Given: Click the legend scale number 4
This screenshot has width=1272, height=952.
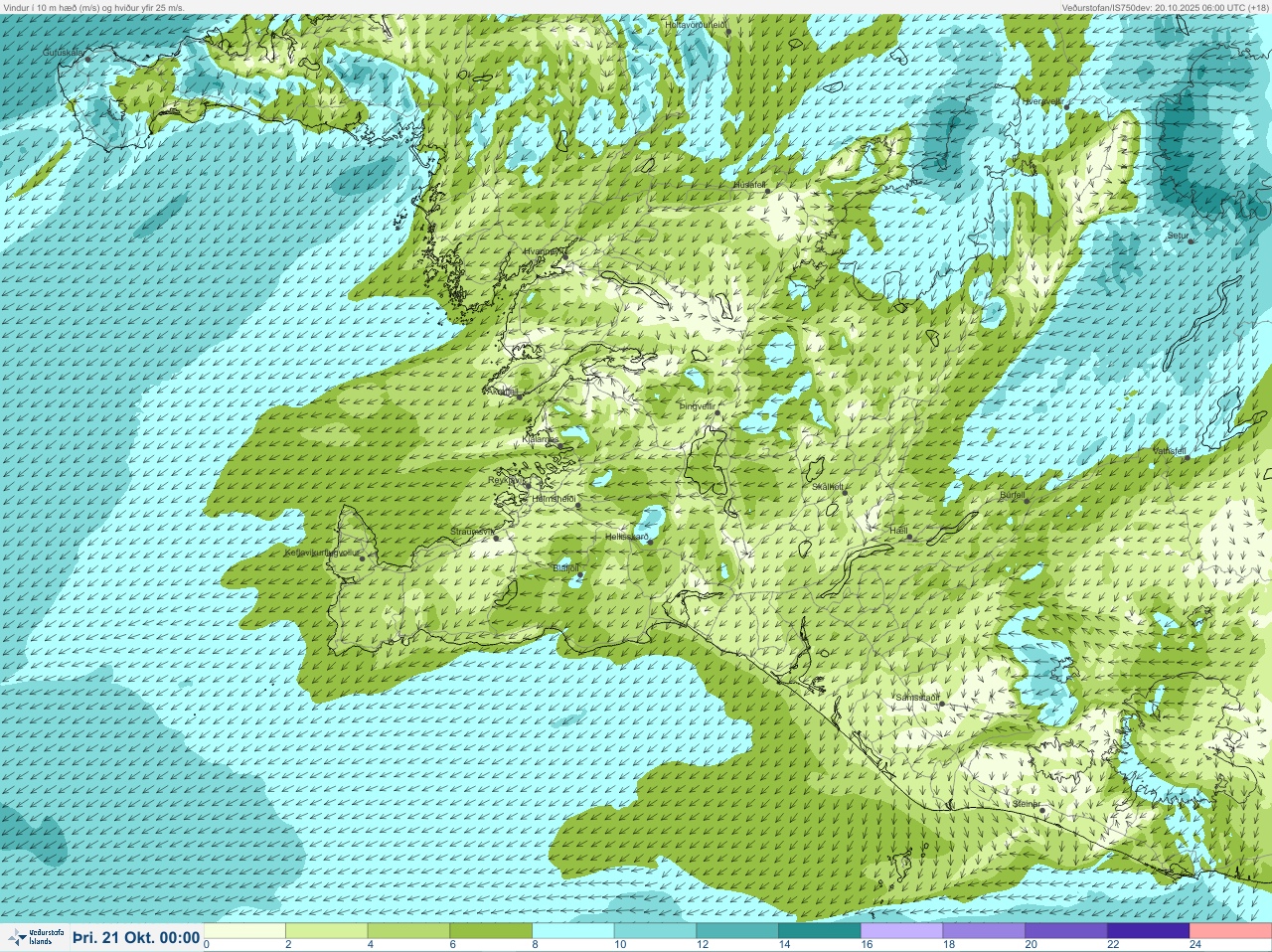Looking at the screenshot, I should click(x=371, y=945).
